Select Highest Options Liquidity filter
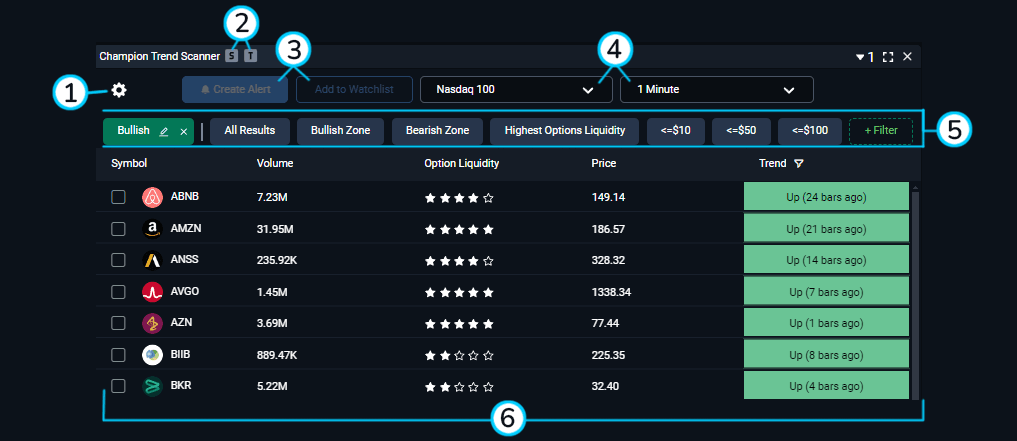 [x=564, y=131]
